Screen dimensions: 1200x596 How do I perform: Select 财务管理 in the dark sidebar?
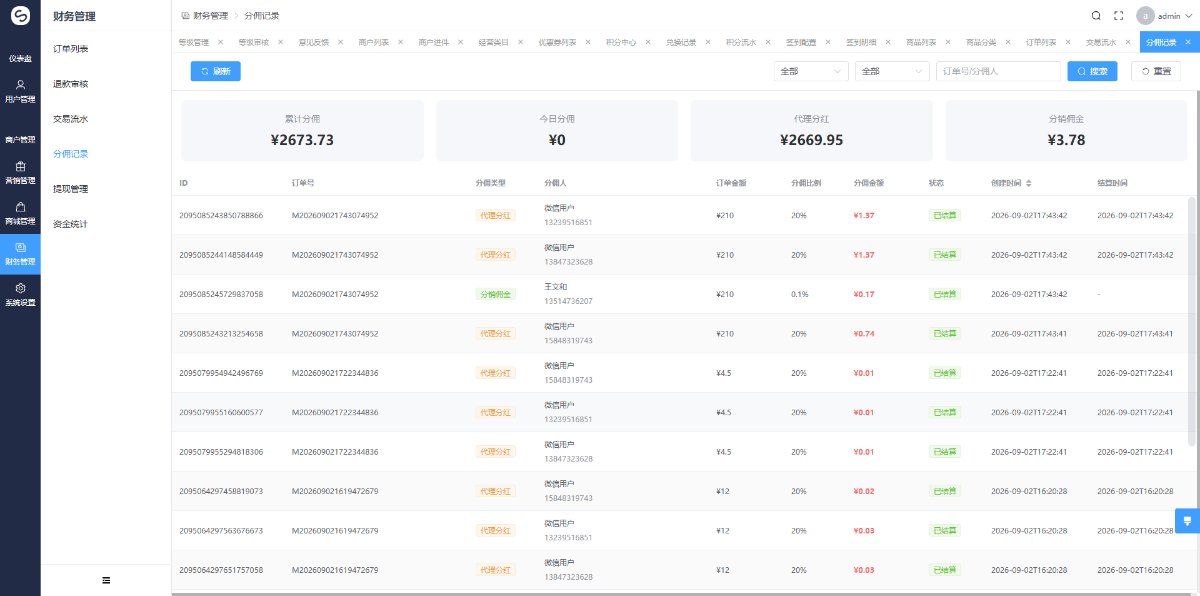pyautogui.click(x=20, y=253)
